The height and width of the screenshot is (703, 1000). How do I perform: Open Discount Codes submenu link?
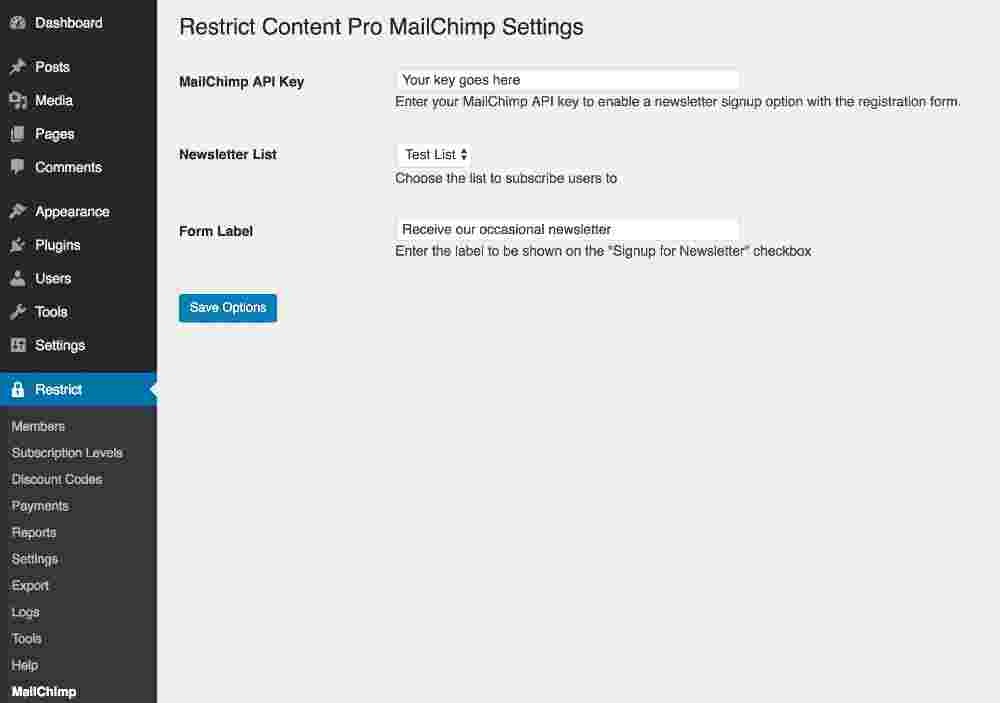click(x=57, y=479)
